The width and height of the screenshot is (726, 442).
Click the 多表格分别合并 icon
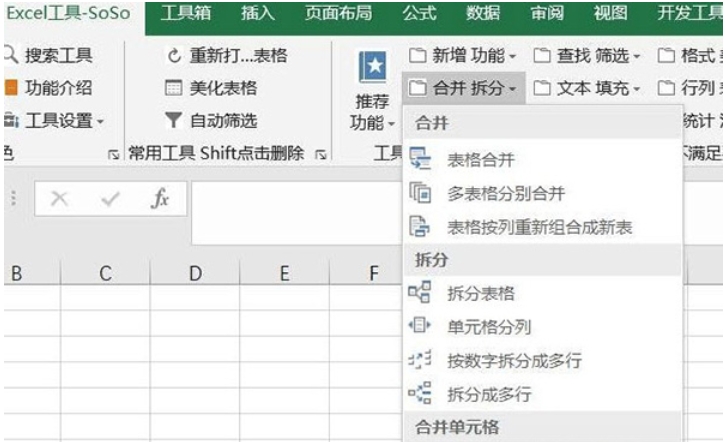[x=420, y=192]
